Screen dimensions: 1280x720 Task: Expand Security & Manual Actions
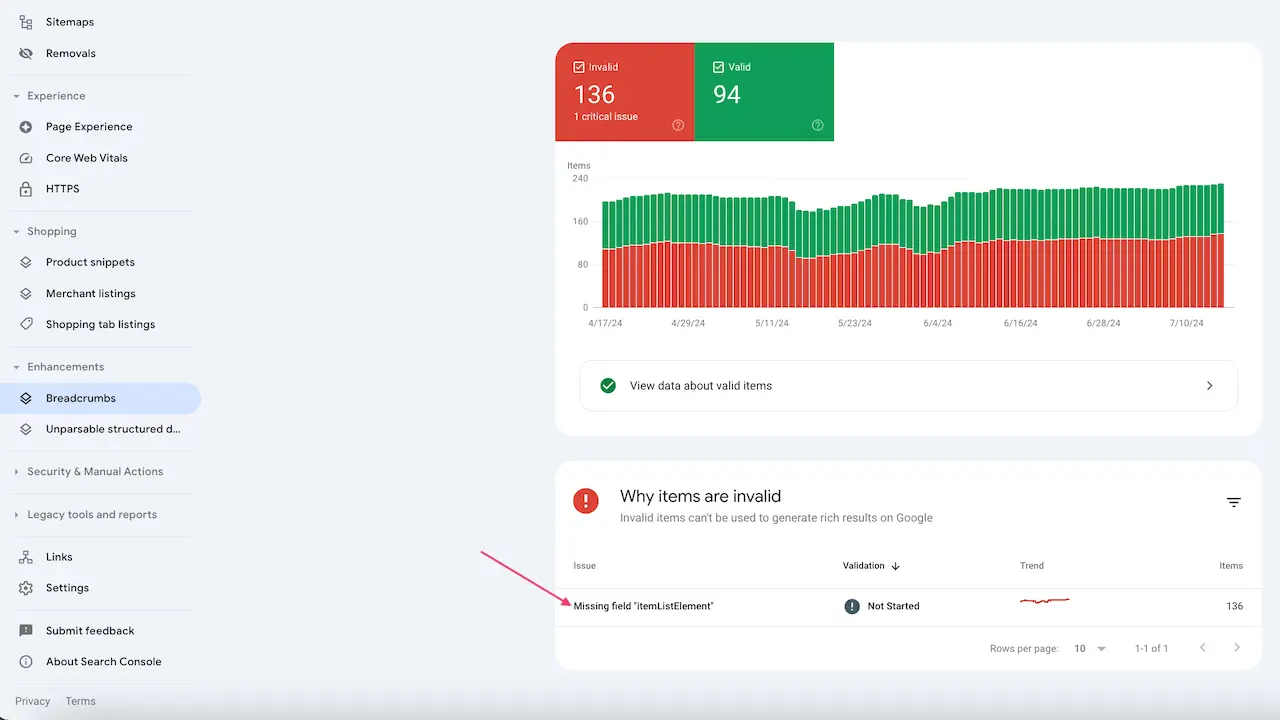95,471
